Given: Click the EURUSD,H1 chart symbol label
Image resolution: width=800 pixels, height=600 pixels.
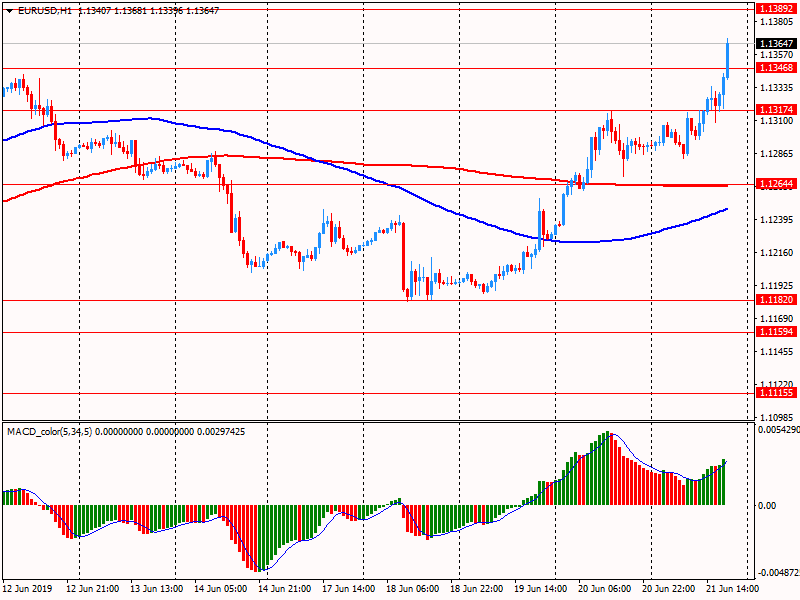Looking at the screenshot, I should click(x=45, y=11).
